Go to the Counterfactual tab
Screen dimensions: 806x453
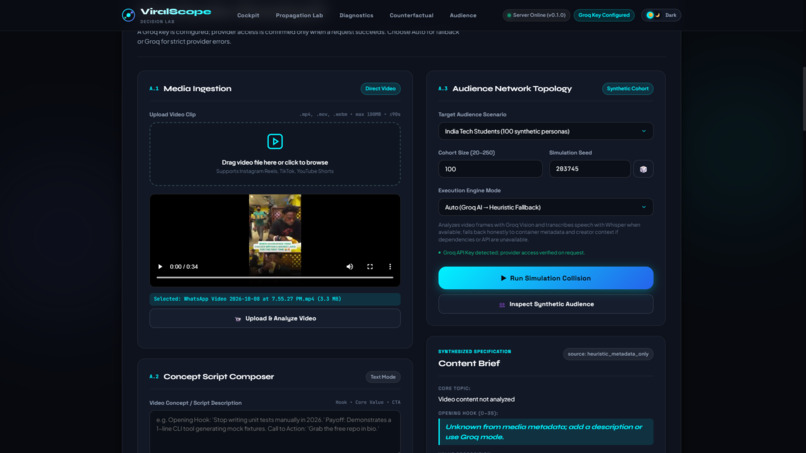tap(411, 15)
